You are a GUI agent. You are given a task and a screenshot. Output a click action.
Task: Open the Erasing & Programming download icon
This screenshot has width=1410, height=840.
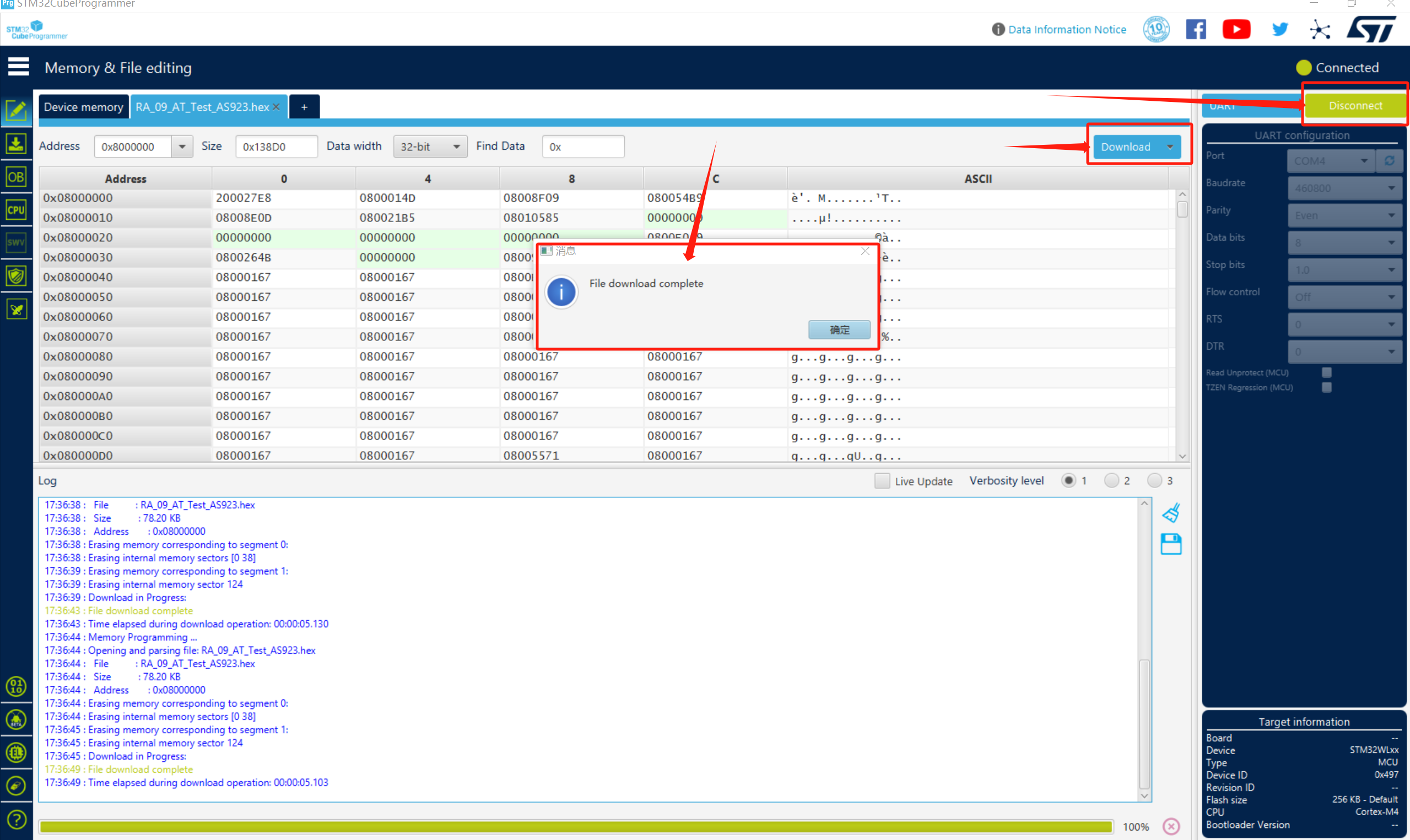[16, 143]
